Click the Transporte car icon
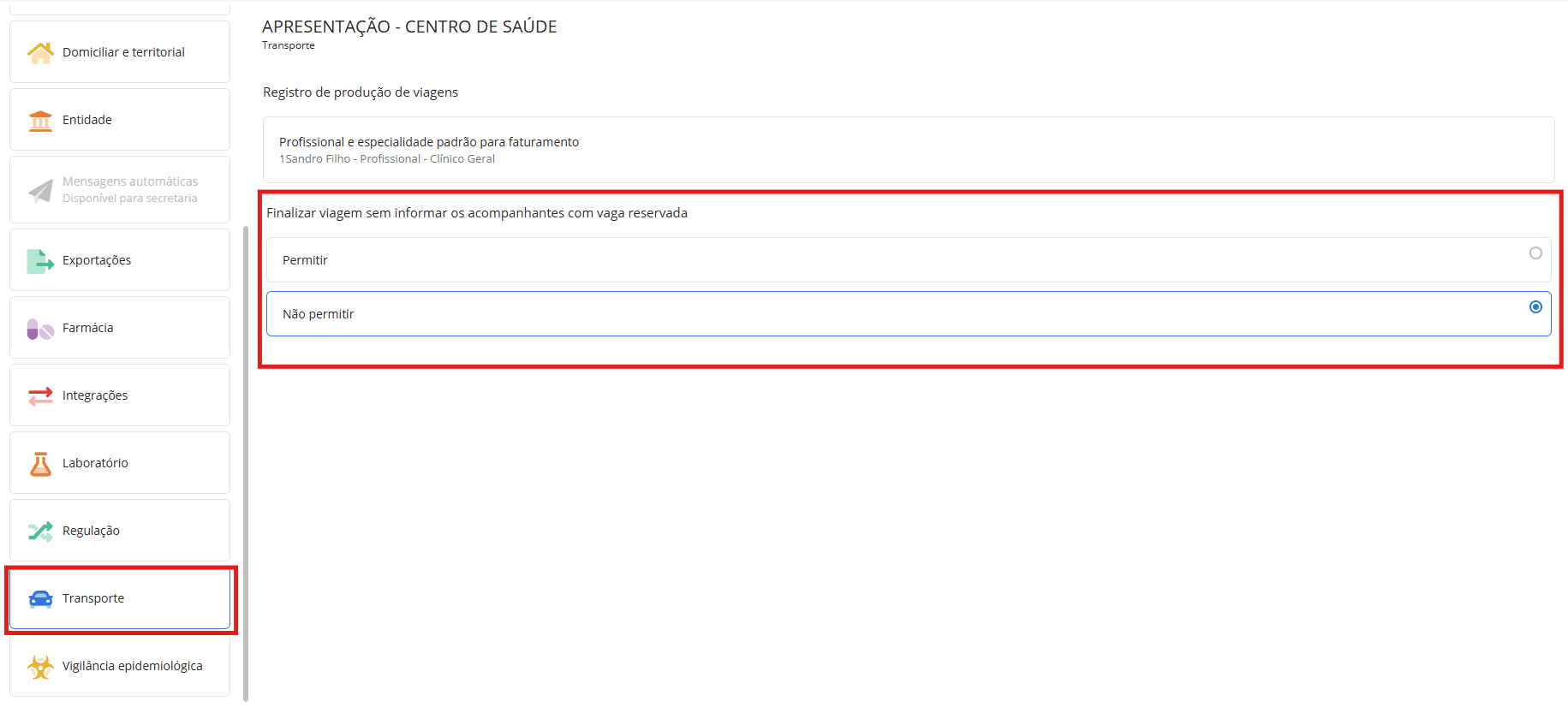The width and height of the screenshot is (1568, 707). pyautogui.click(x=40, y=599)
